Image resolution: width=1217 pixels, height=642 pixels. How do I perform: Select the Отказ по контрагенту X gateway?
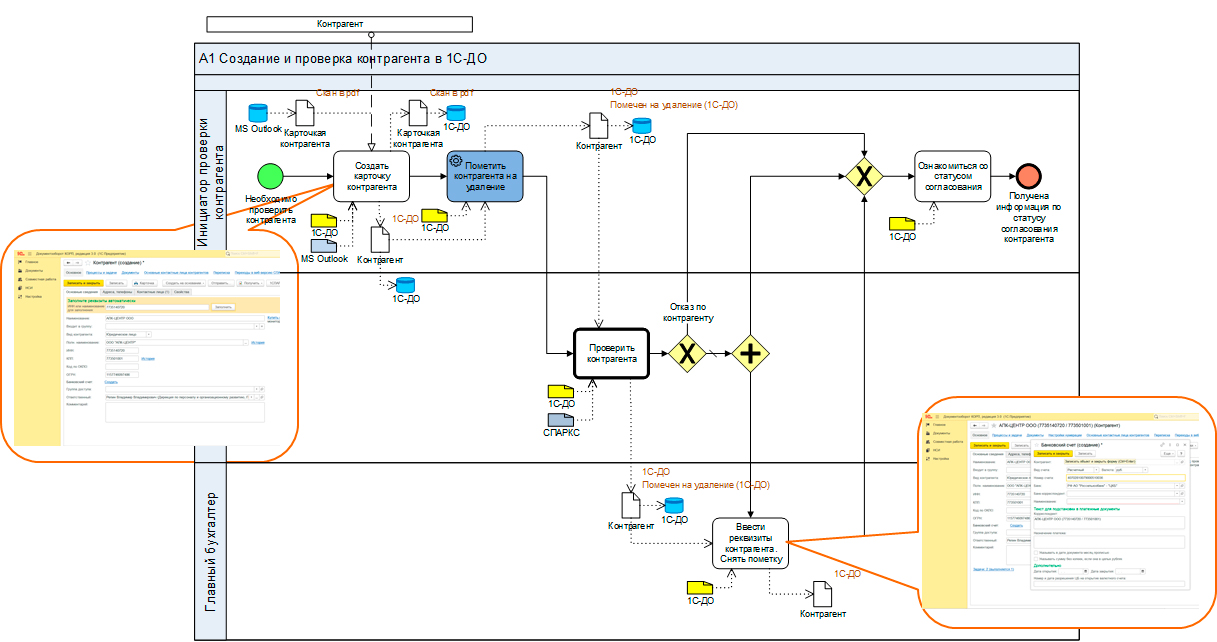pyautogui.click(x=688, y=353)
